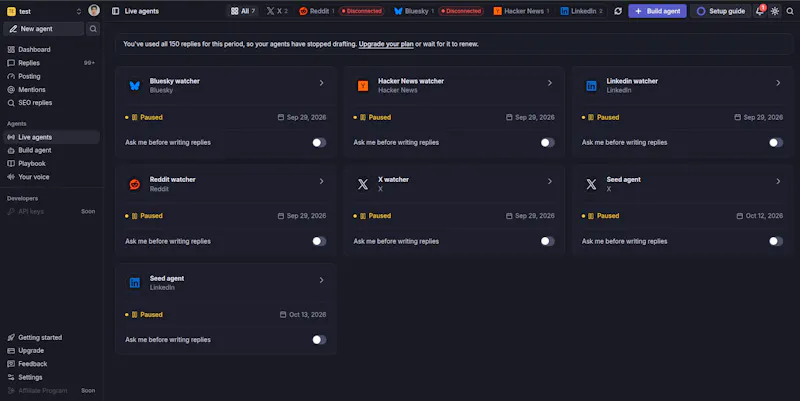
Task: Toggle Ask me before writing on Linkedin watcher
Action: pyautogui.click(x=776, y=142)
